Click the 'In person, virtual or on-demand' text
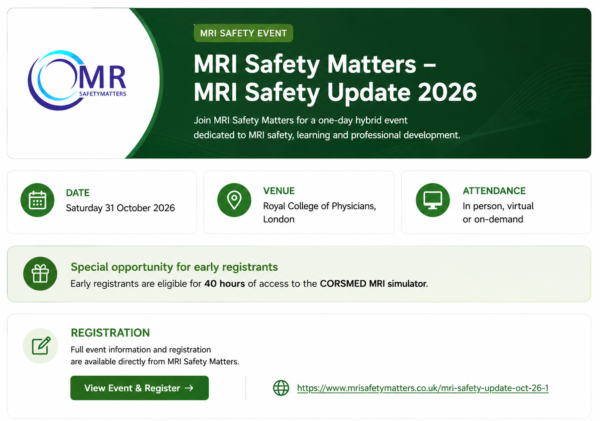 coord(498,213)
